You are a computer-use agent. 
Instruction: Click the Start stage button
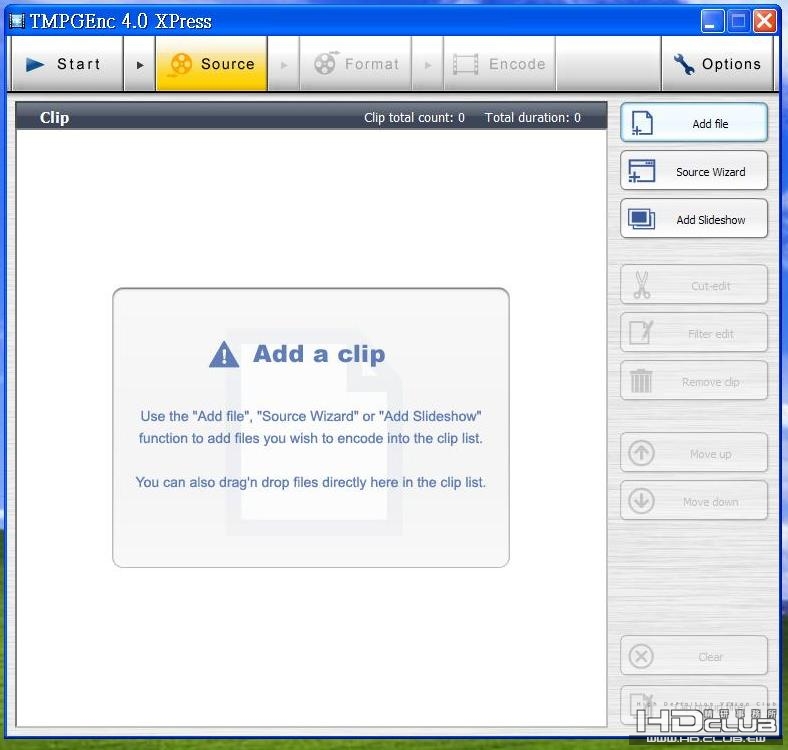click(x=67, y=64)
